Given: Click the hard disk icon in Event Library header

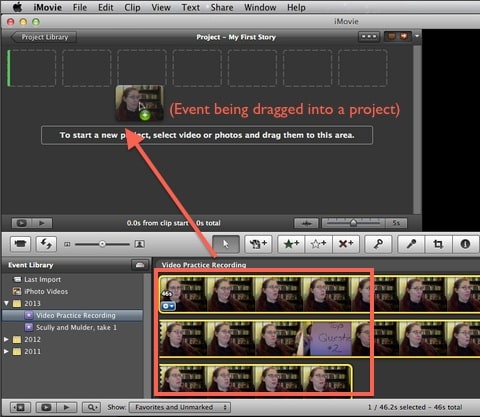Looking at the screenshot, I should pyautogui.click(x=140, y=265).
